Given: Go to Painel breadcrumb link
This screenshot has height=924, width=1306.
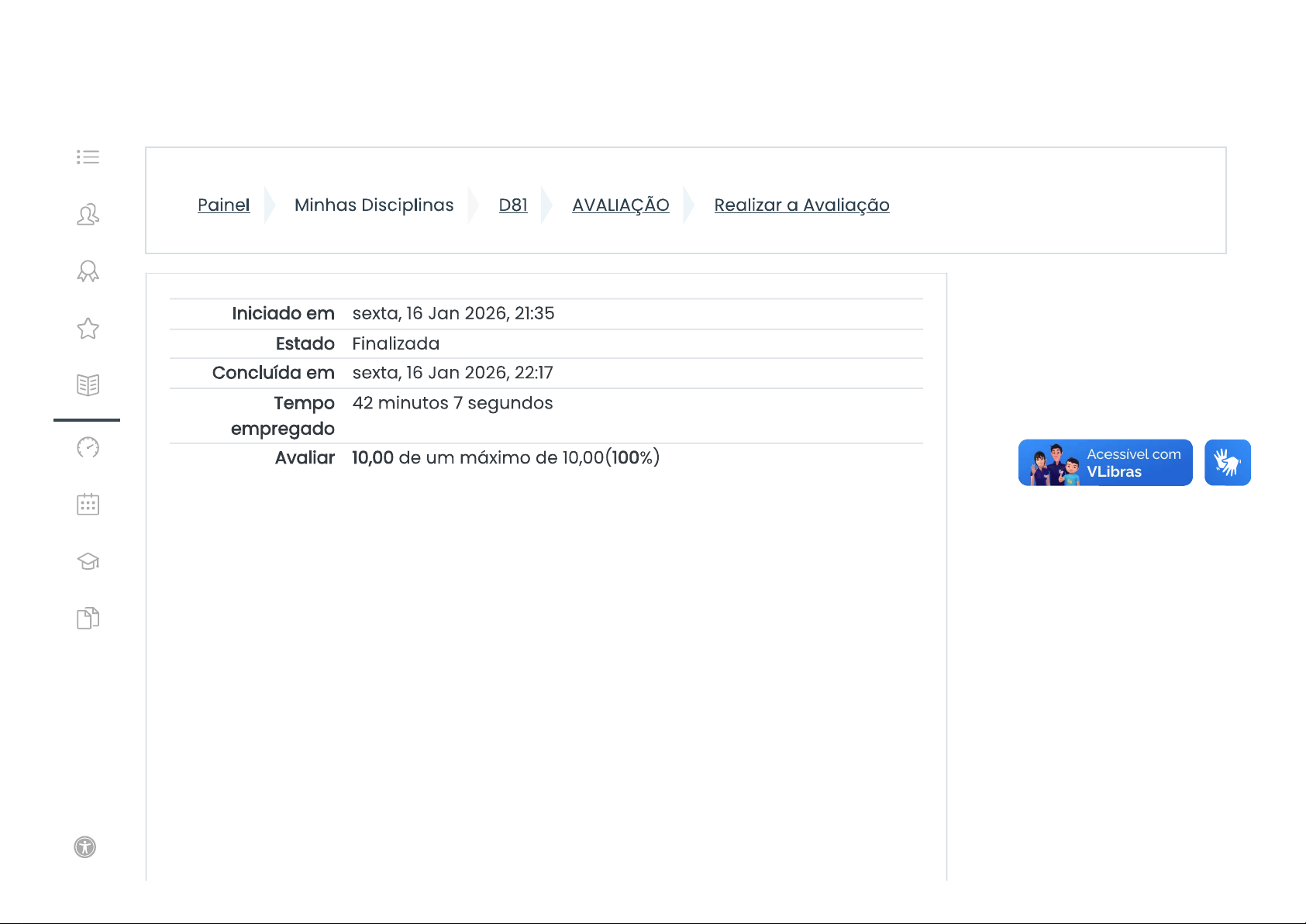Looking at the screenshot, I should [223, 205].
